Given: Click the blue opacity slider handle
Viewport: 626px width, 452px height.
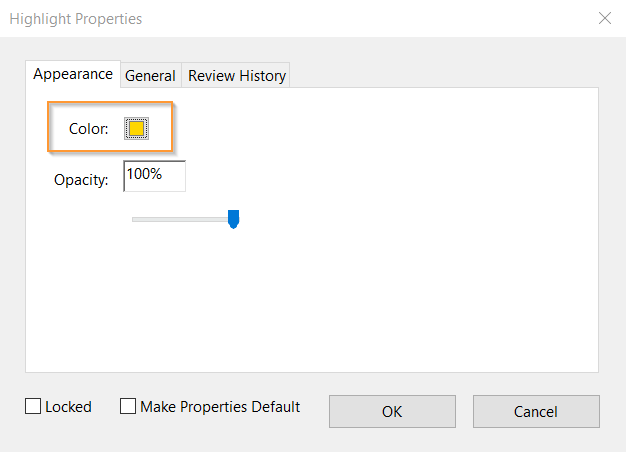Looking at the screenshot, I should coord(234,219).
